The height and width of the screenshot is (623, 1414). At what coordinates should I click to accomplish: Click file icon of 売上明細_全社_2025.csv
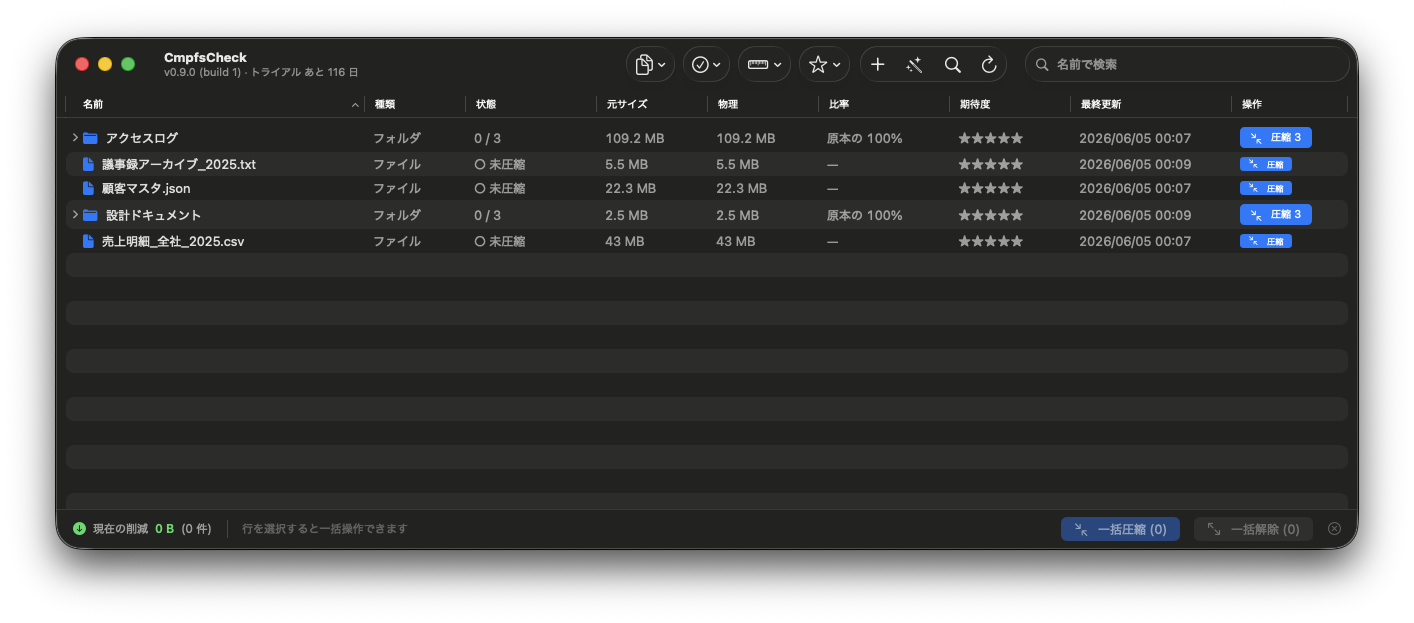click(x=88, y=241)
